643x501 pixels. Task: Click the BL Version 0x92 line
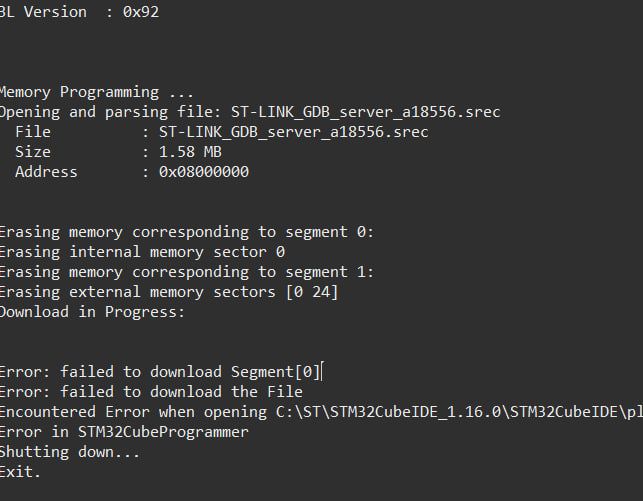point(78,12)
